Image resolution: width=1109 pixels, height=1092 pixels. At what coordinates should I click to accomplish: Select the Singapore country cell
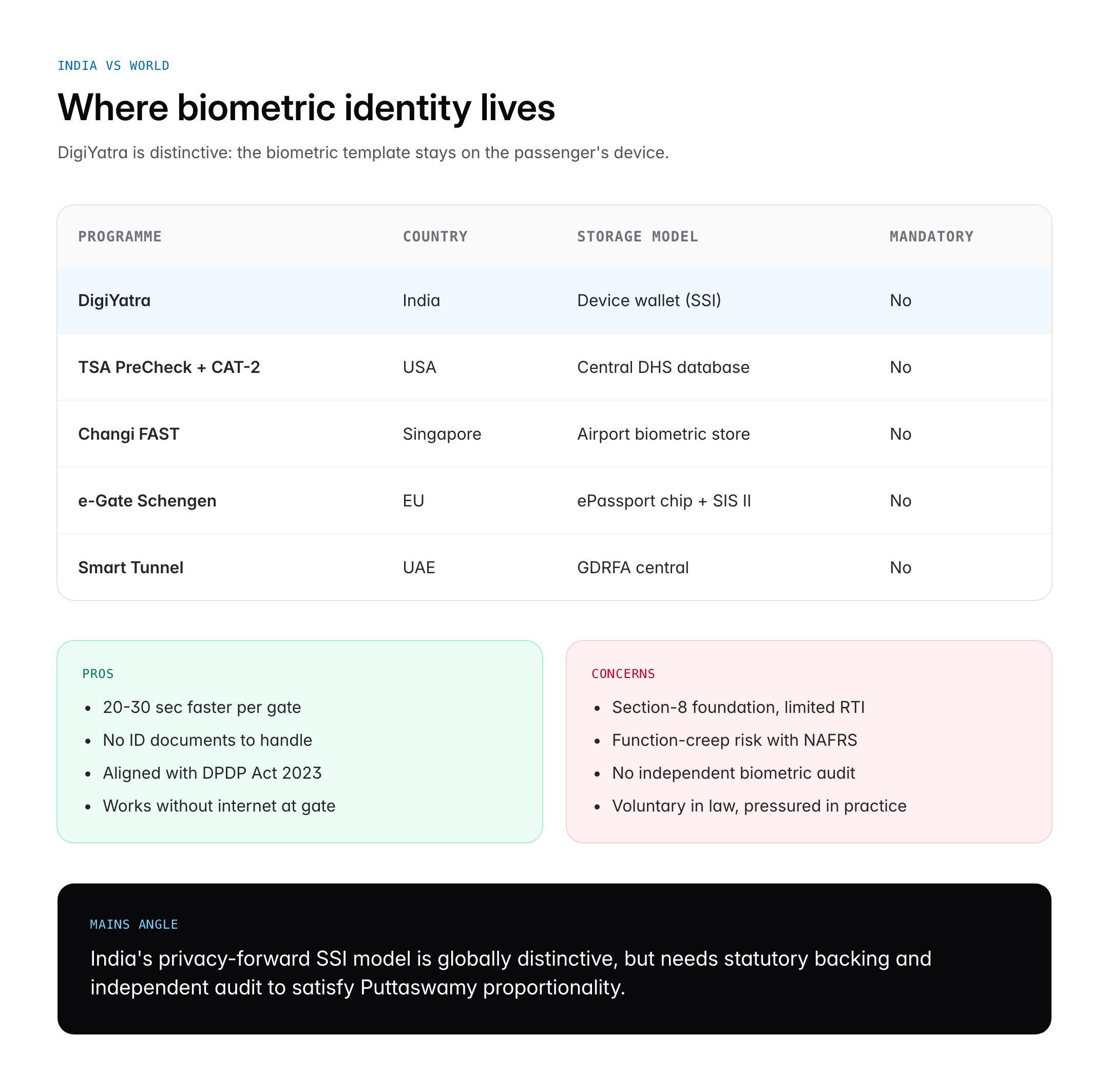[x=442, y=434]
